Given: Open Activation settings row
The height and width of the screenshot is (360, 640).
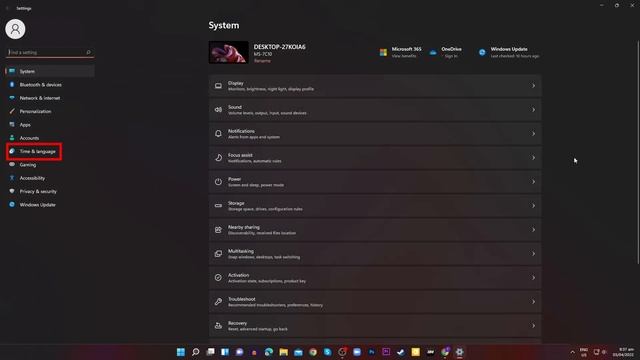Looking at the screenshot, I should point(375,278).
